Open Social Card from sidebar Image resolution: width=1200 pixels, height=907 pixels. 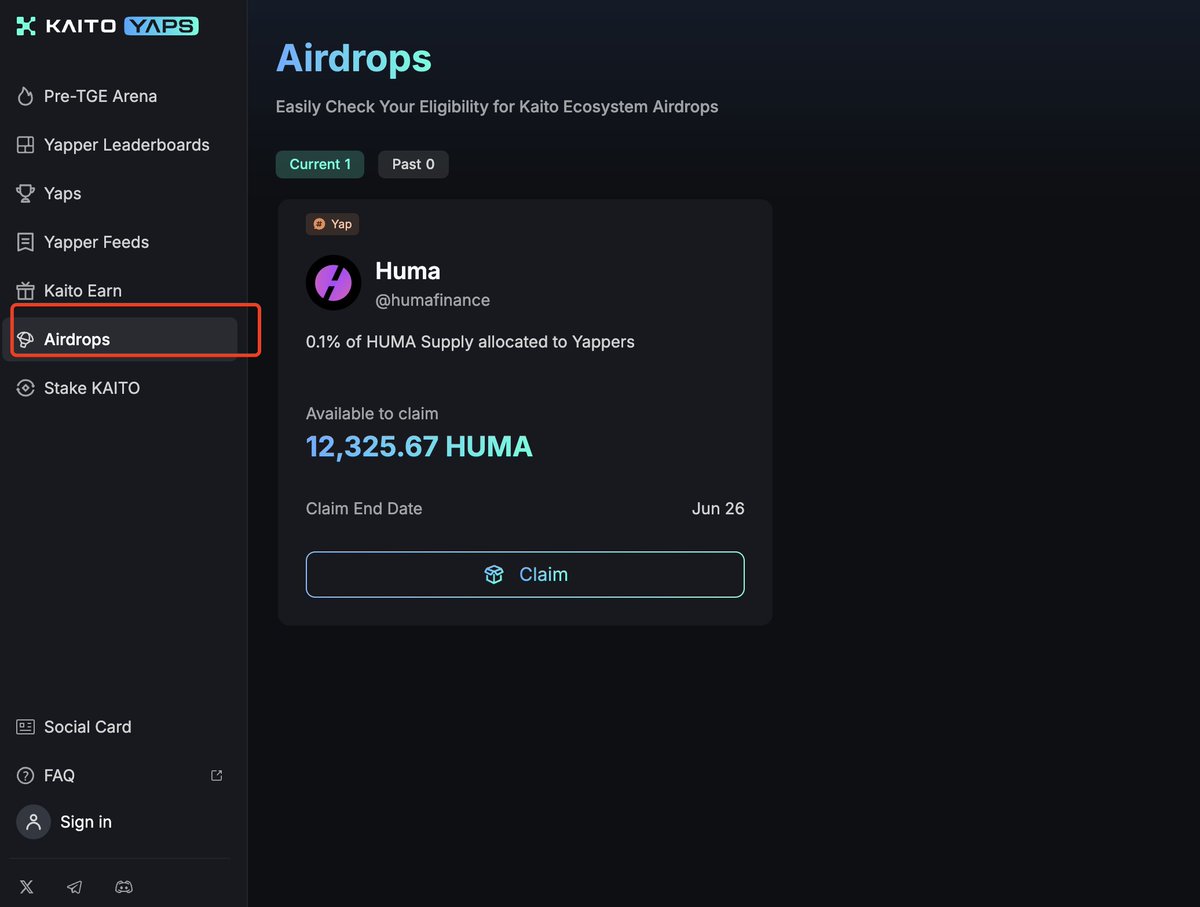click(x=88, y=727)
